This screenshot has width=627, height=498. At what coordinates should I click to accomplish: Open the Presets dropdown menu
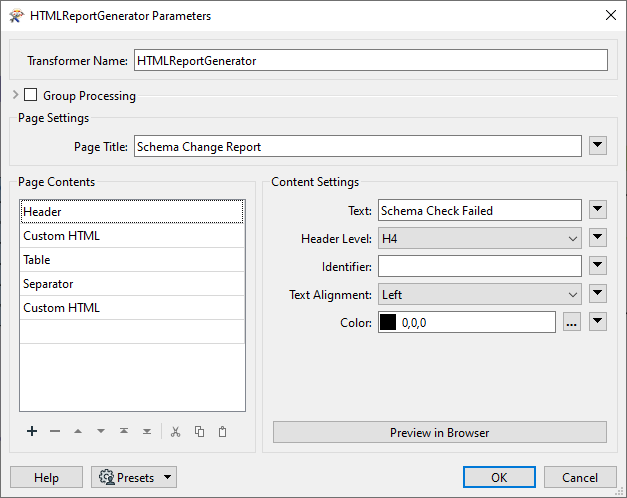click(x=134, y=477)
